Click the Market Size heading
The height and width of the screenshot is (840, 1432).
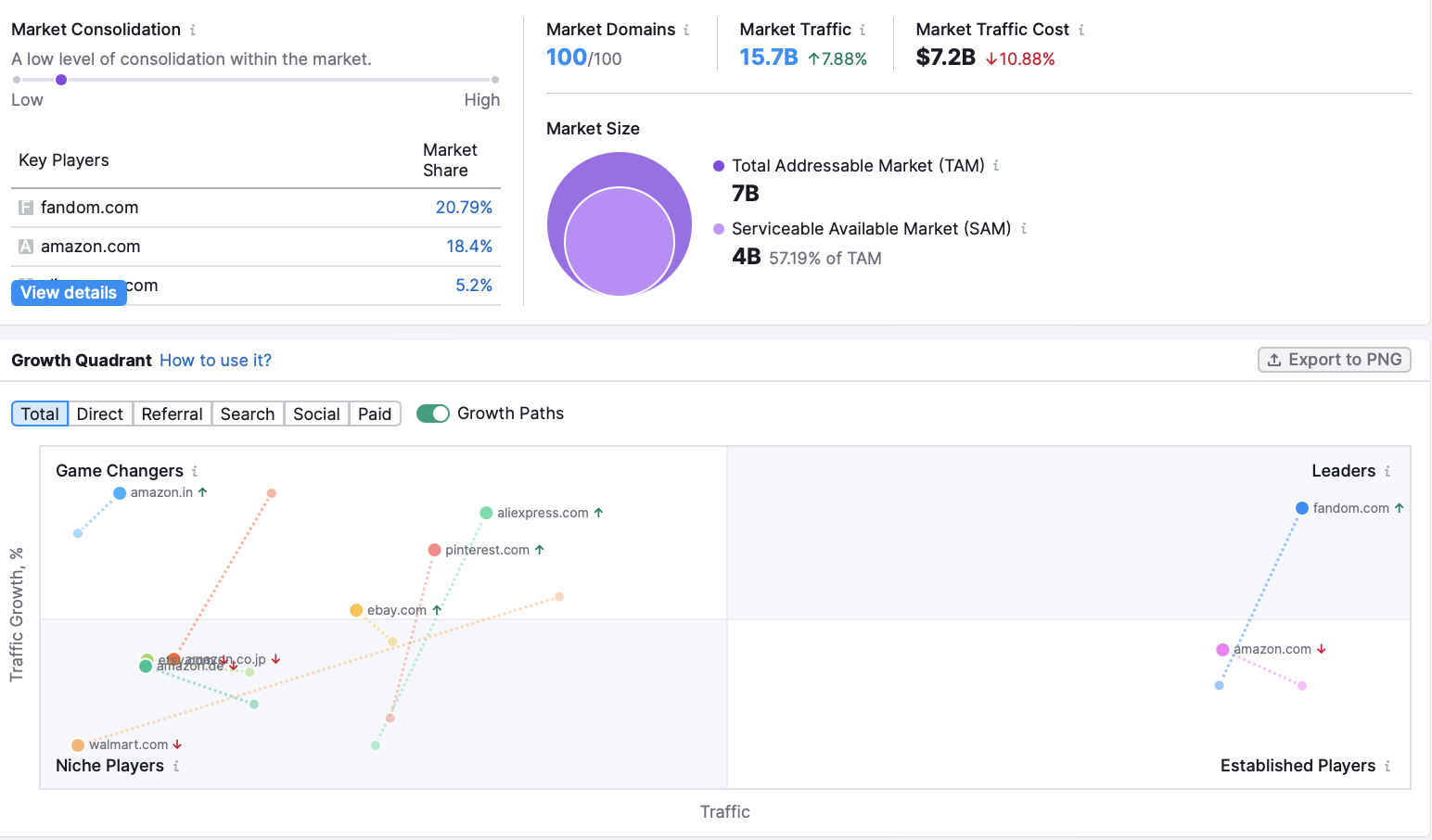593,129
